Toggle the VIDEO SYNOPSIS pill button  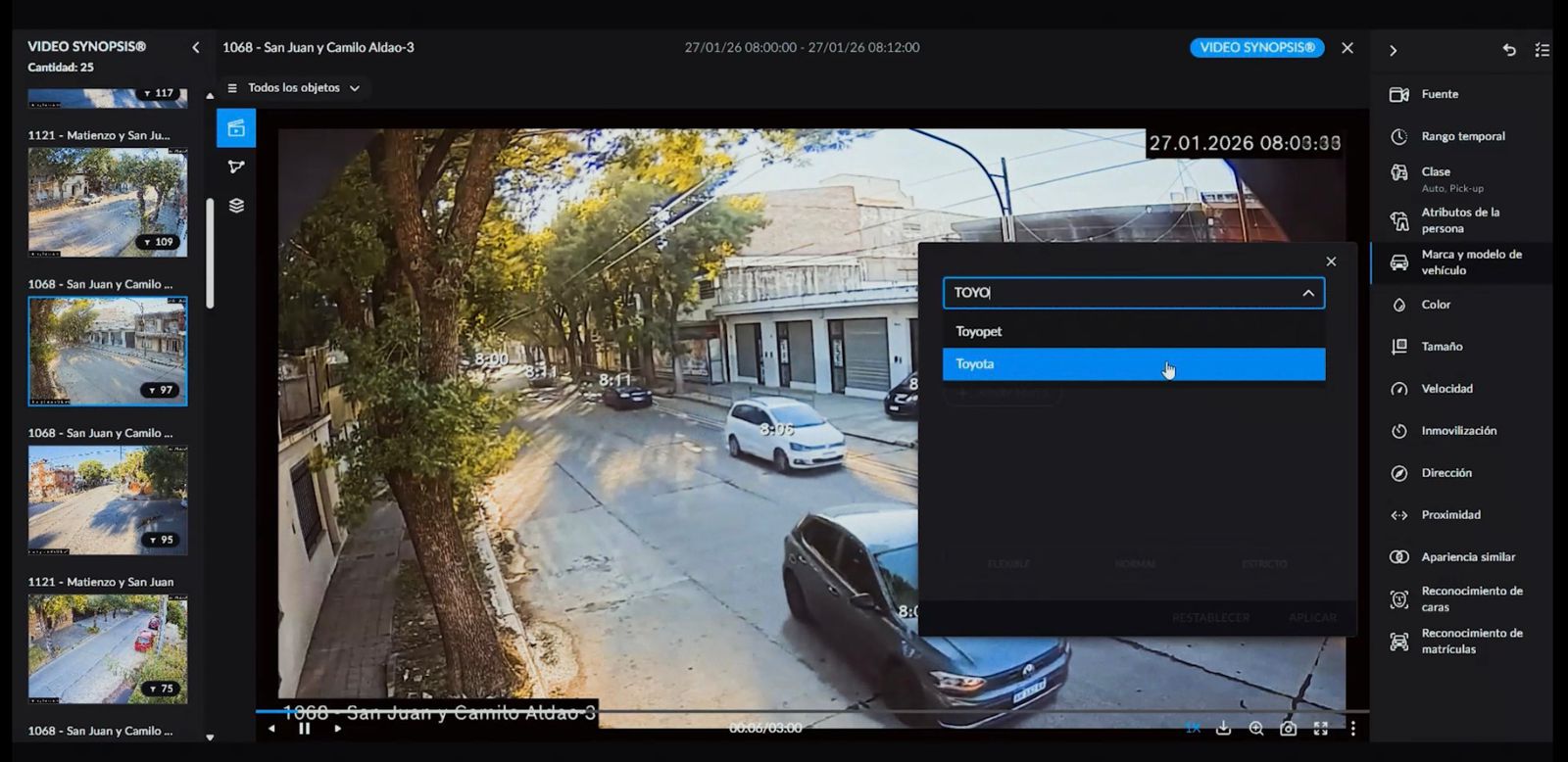click(x=1256, y=48)
